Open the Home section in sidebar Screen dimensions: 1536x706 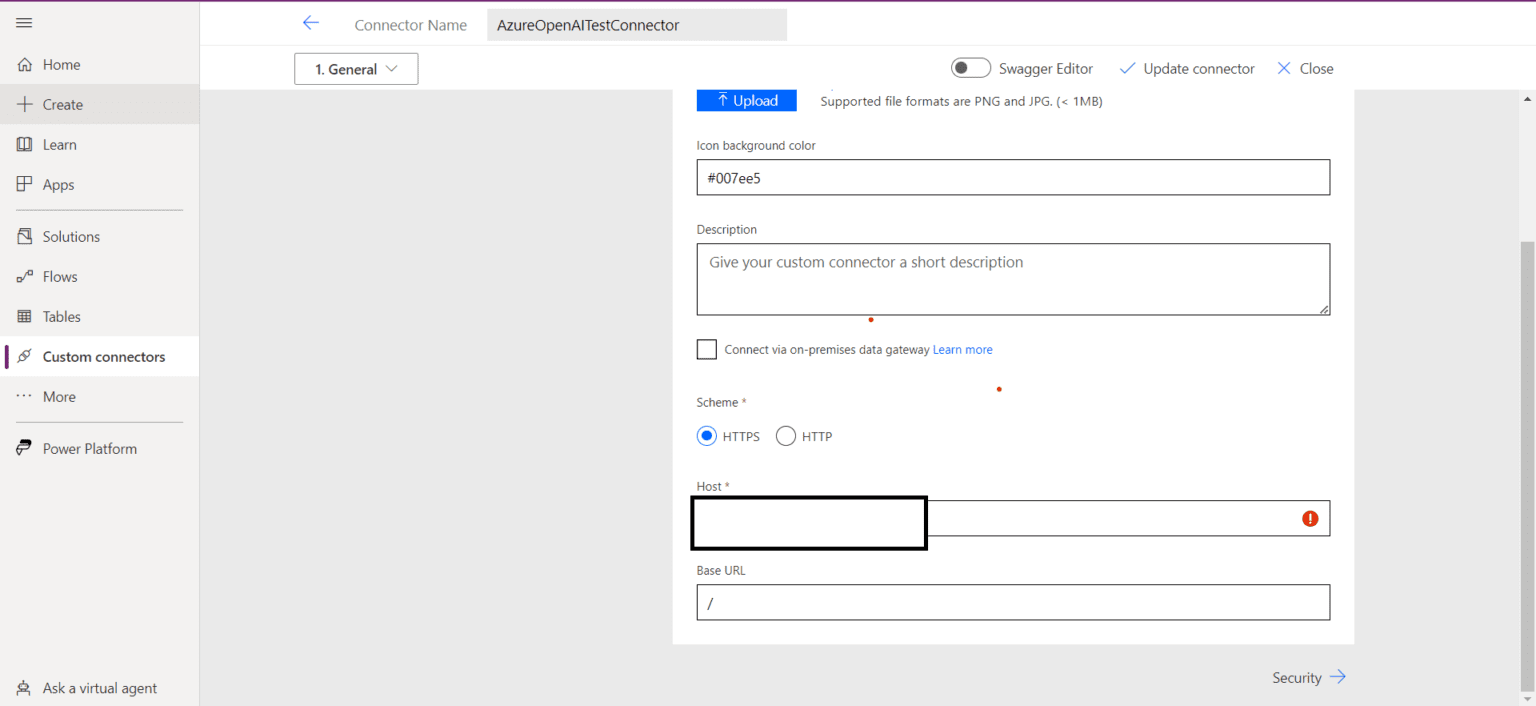(60, 64)
